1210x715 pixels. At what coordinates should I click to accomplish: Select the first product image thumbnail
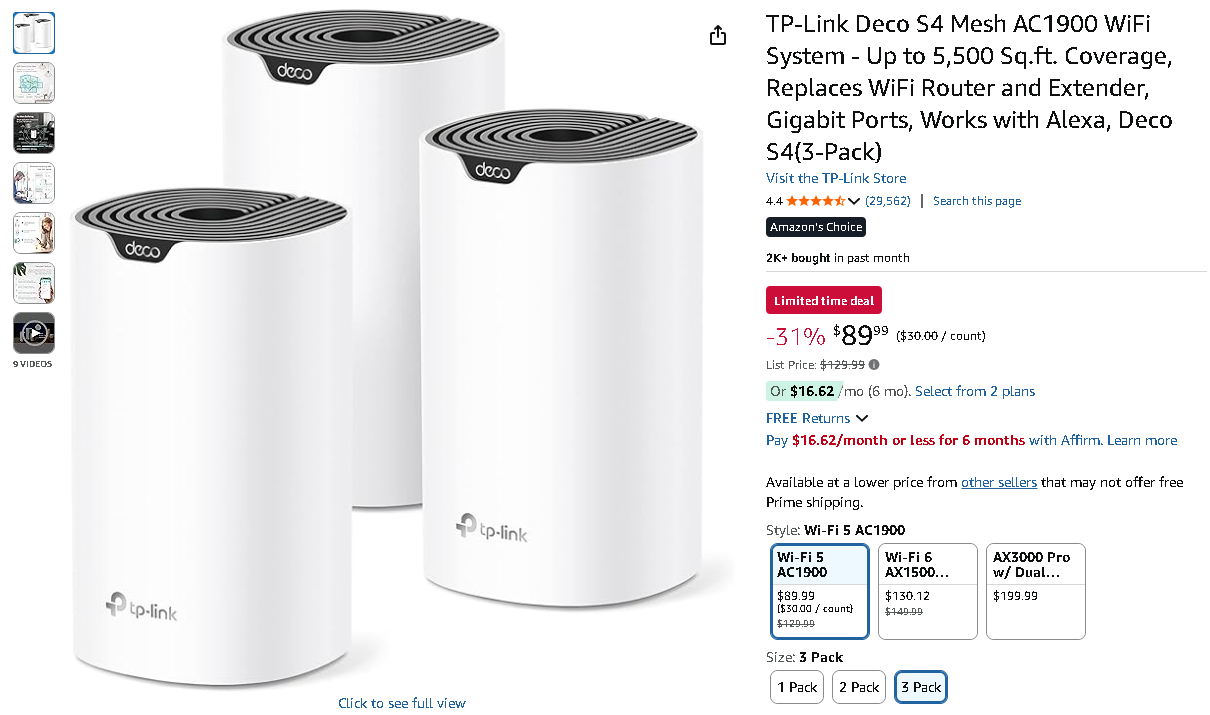(34, 33)
